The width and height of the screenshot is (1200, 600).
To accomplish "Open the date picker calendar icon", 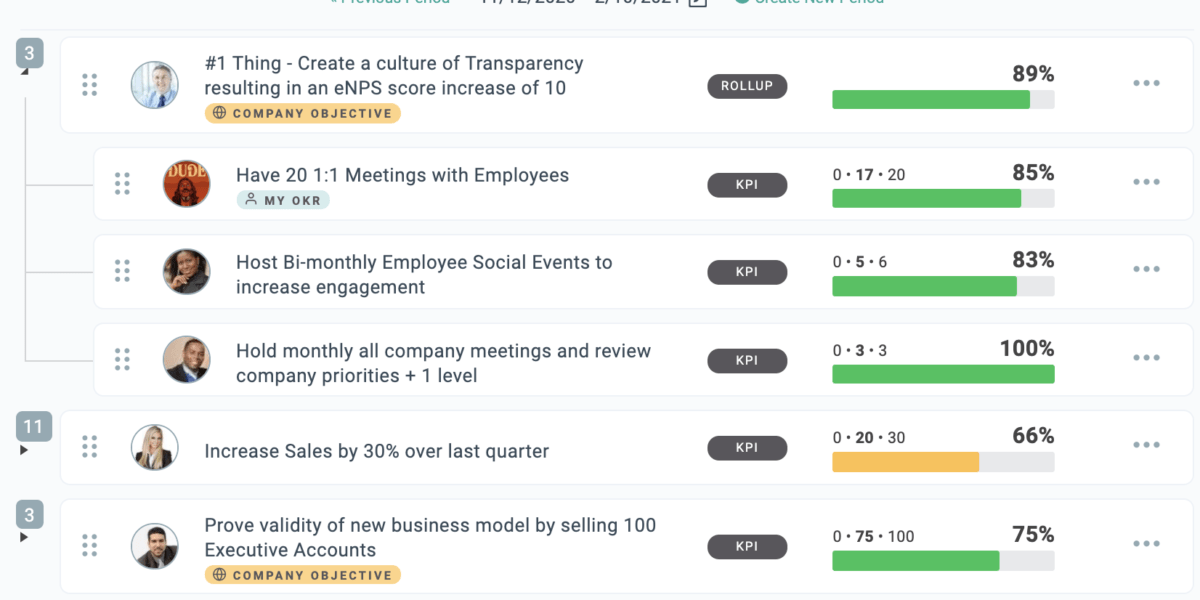I will (x=696, y=3).
